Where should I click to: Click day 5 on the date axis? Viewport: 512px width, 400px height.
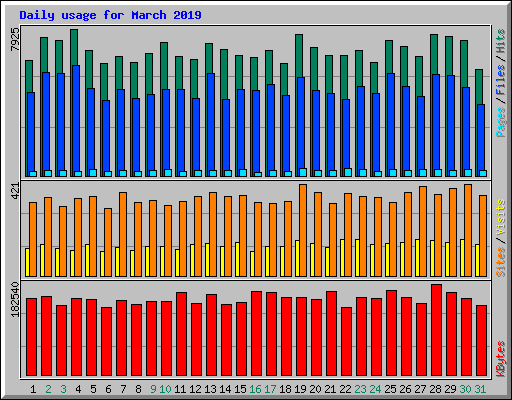[93, 389]
